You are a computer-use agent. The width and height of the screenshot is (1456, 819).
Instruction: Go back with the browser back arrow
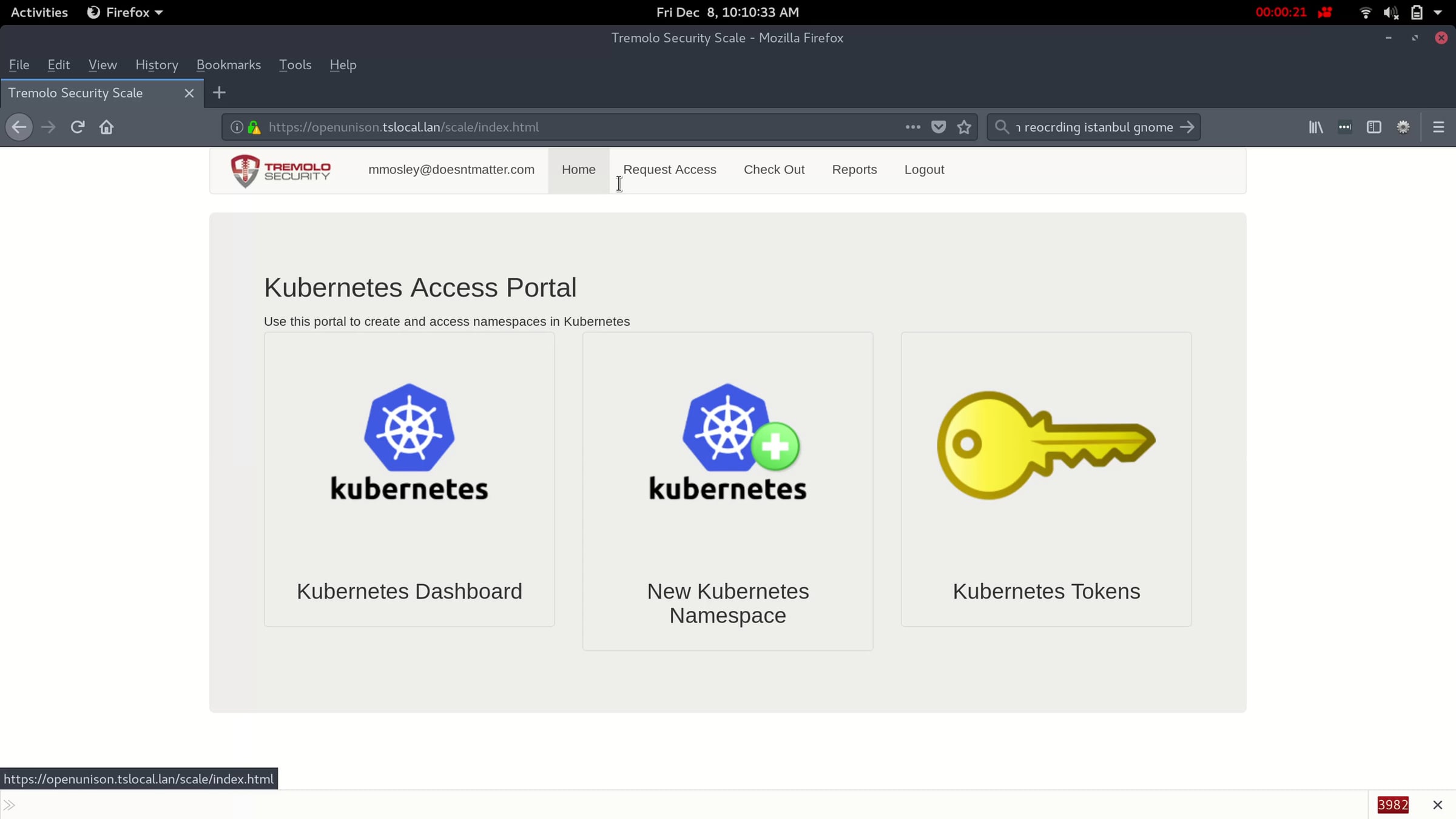click(19, 127)
